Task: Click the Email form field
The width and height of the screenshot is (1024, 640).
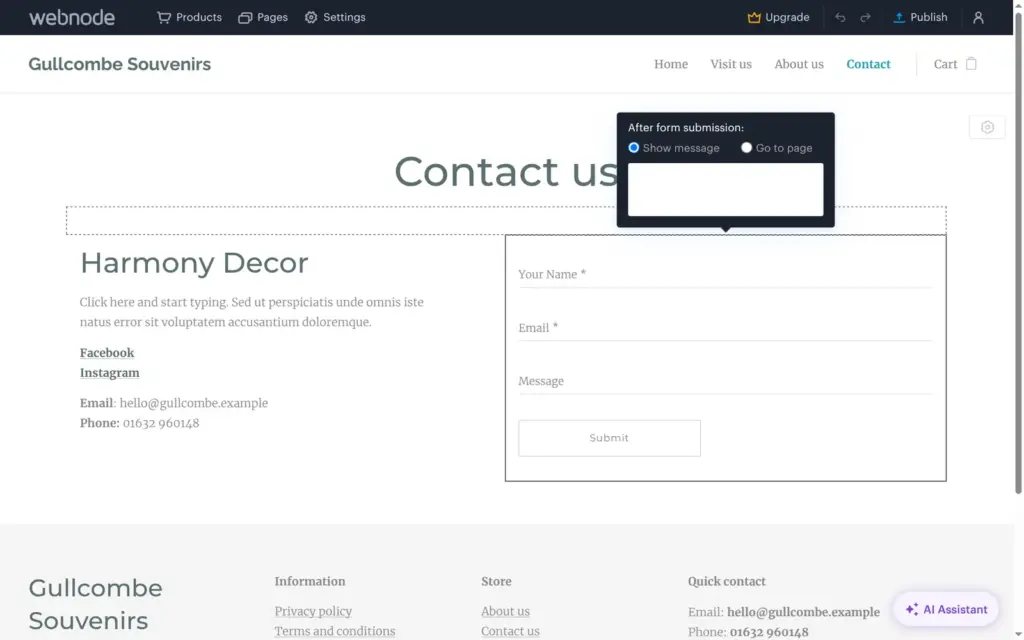Action: [x=725, y=328]
